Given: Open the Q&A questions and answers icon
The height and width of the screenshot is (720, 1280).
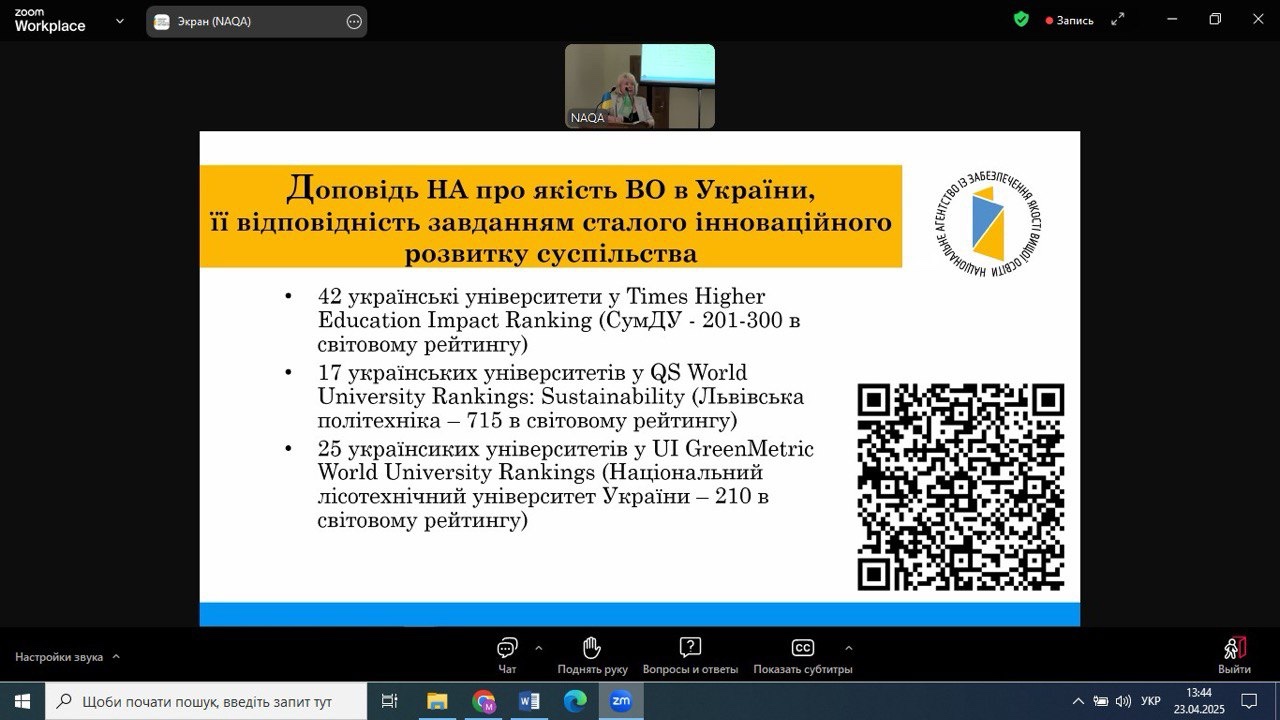Looking at the screenshot, I should click(x=690, y=648).
